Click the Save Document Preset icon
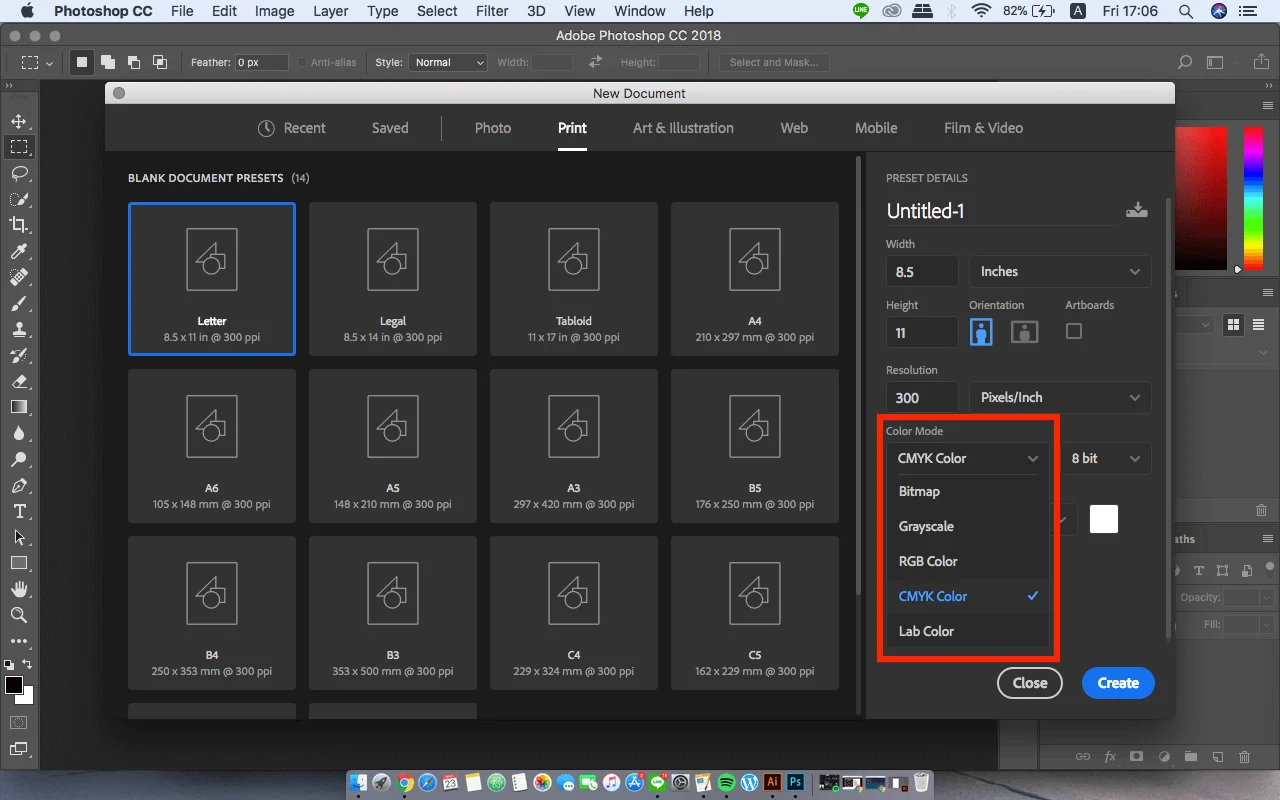 click(1136, 210)
